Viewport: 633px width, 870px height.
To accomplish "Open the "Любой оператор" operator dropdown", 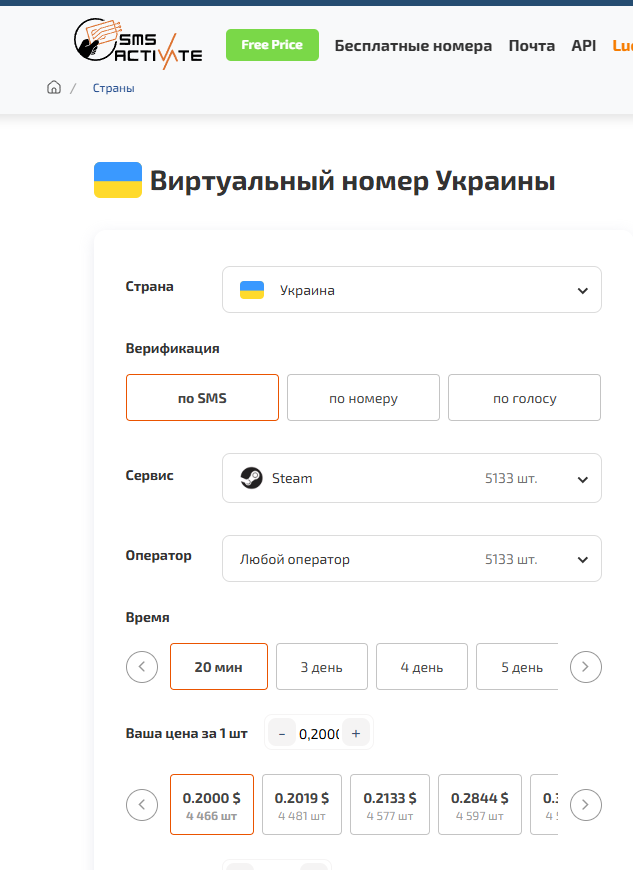I will click(411, 559).
